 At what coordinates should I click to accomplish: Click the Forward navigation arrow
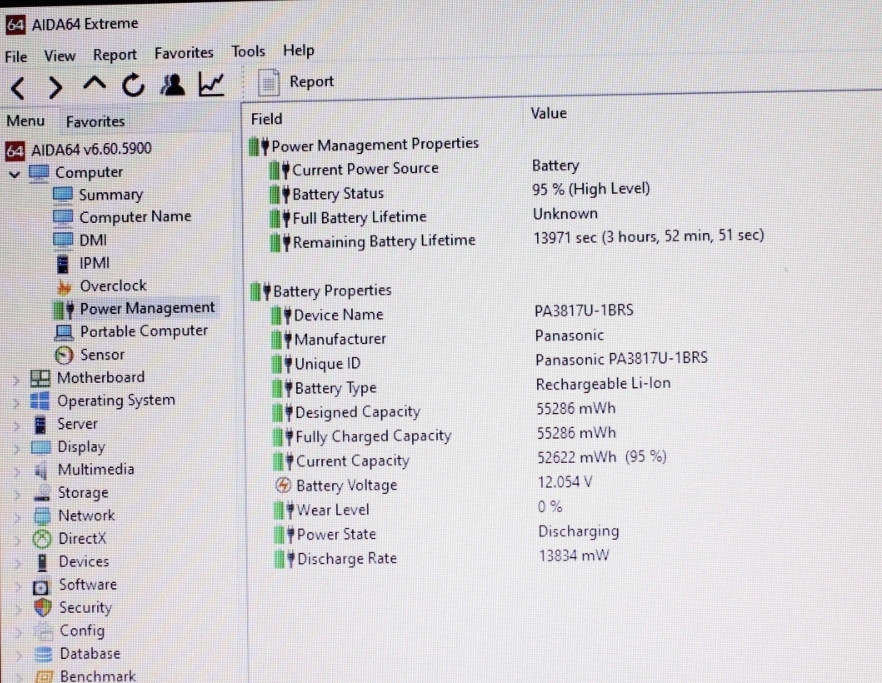point(55,87)
